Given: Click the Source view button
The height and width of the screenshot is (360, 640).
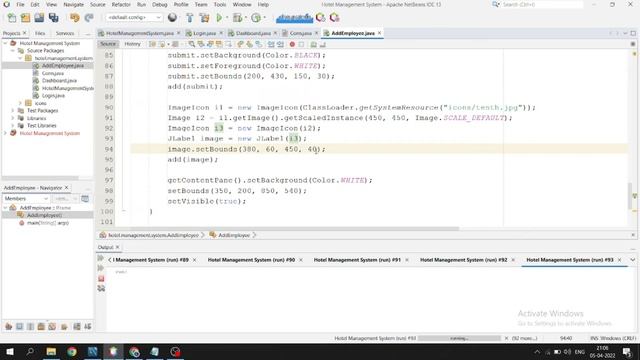Looking at the screenshot, I should click(x=108, y=44).
